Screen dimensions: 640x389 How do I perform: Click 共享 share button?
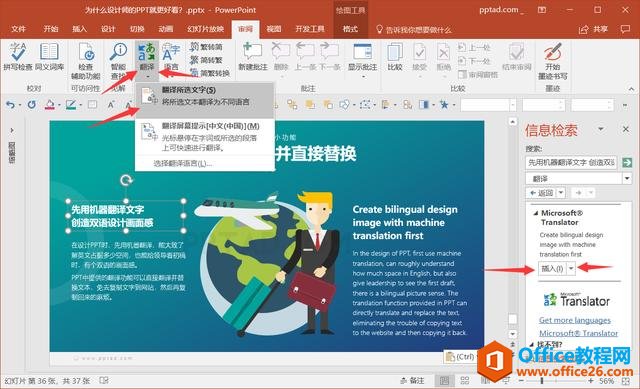coord(594,29)
